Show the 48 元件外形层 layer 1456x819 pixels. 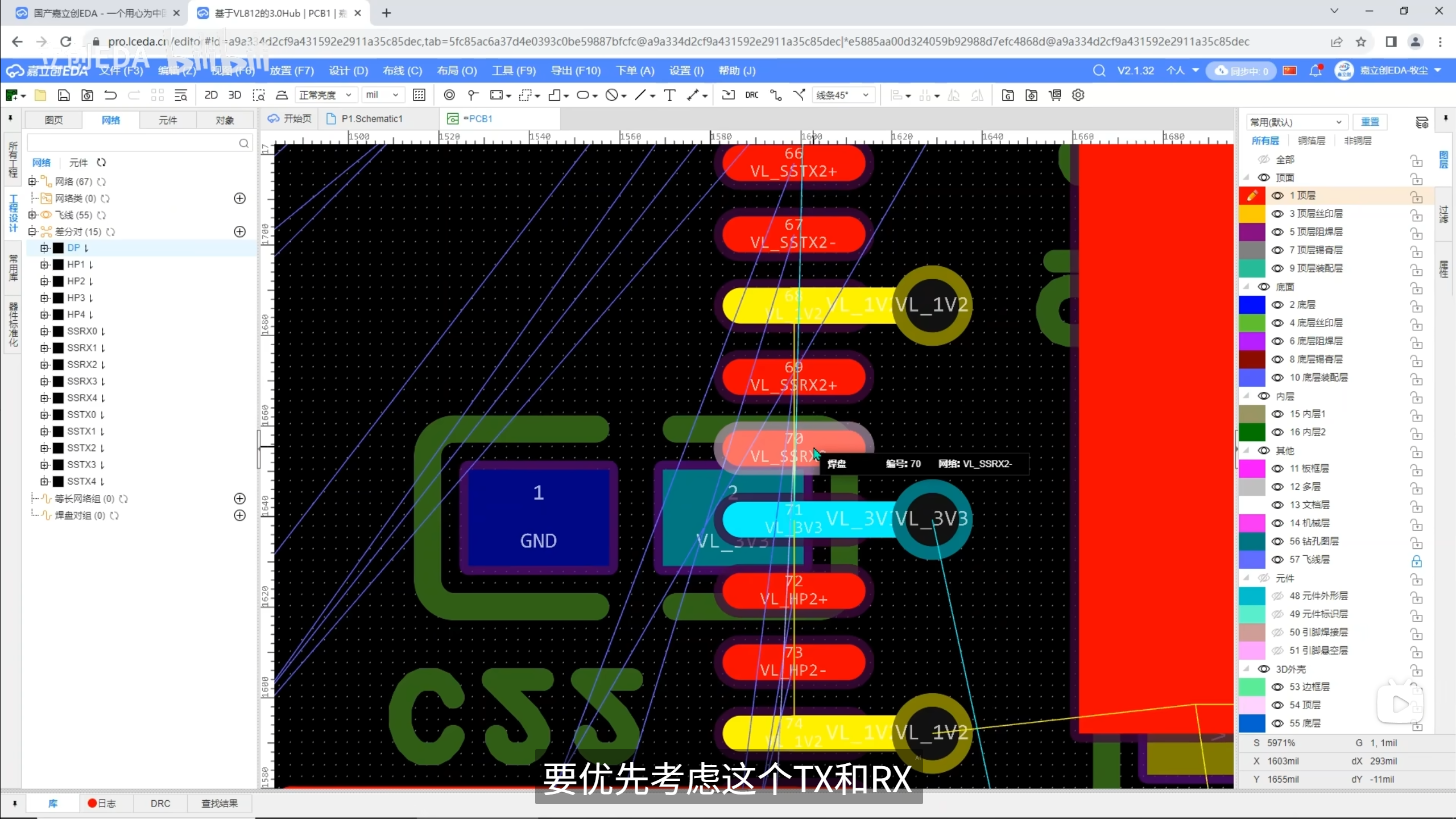coord(1277,596)
